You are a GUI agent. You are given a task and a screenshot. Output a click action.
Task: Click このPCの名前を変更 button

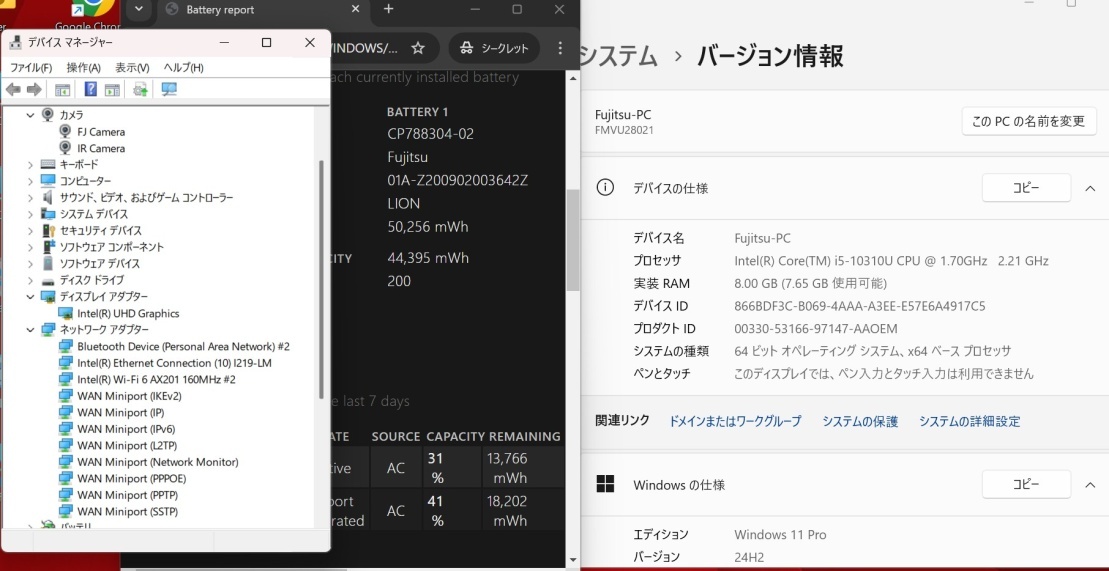point(1028,121)
